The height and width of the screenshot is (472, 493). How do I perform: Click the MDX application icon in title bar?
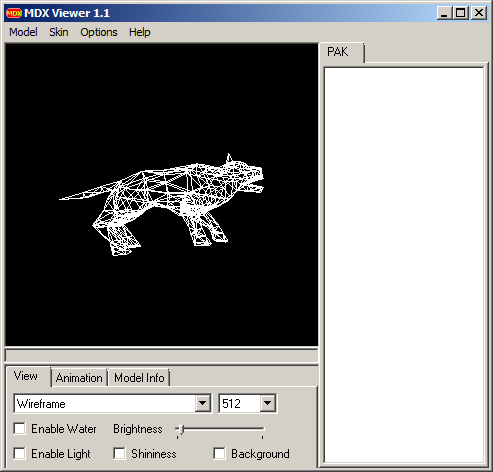pyautogui.click(x=14, y=13)
